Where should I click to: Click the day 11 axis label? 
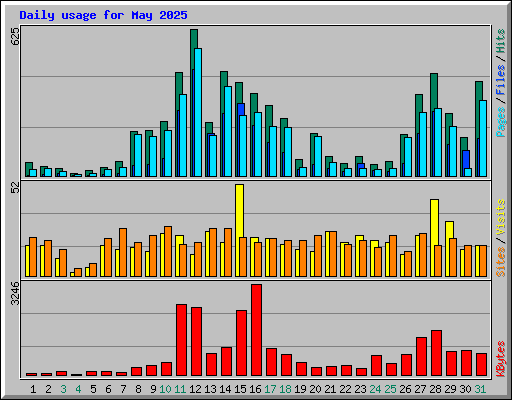tap(180, 389)
